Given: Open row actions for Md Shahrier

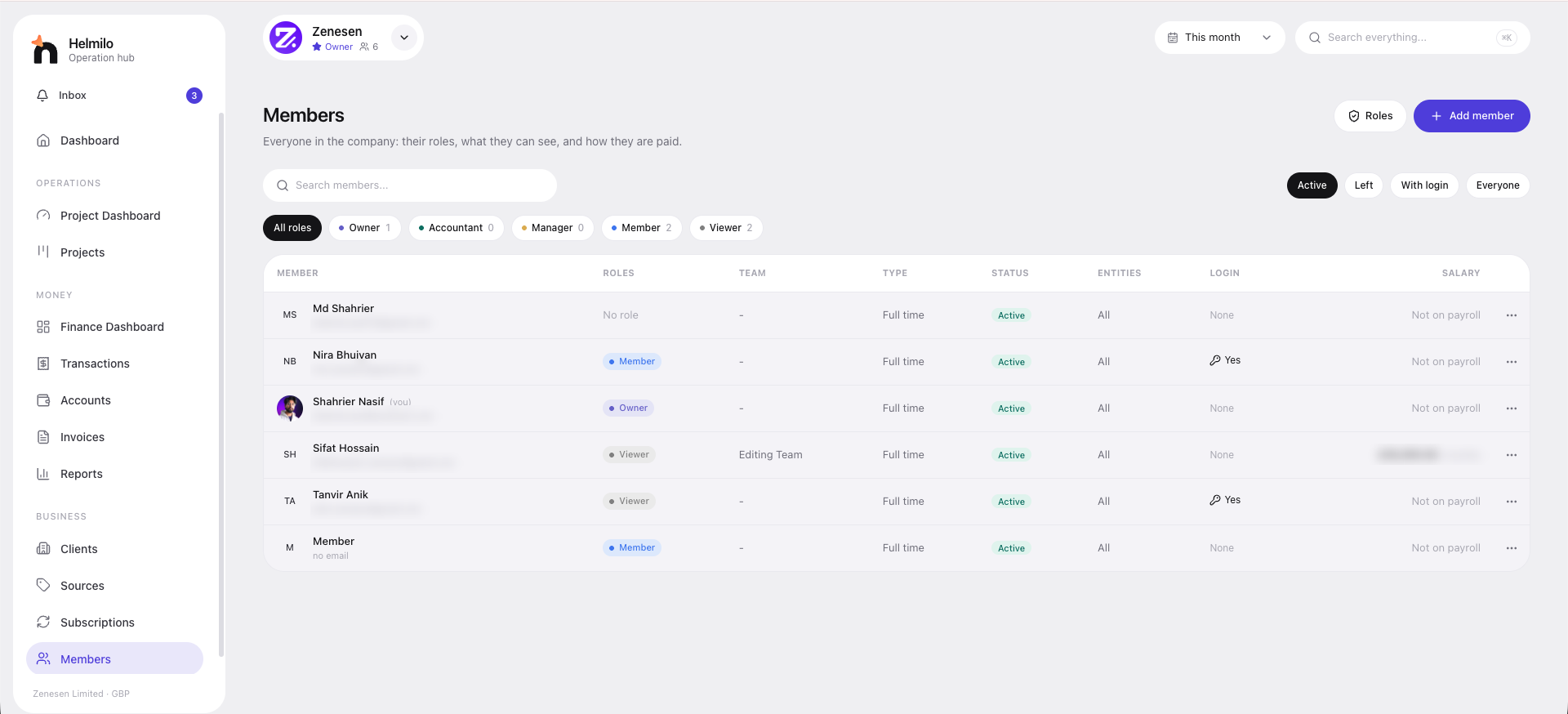Looking at the screenshot, I should (1512, 315).
